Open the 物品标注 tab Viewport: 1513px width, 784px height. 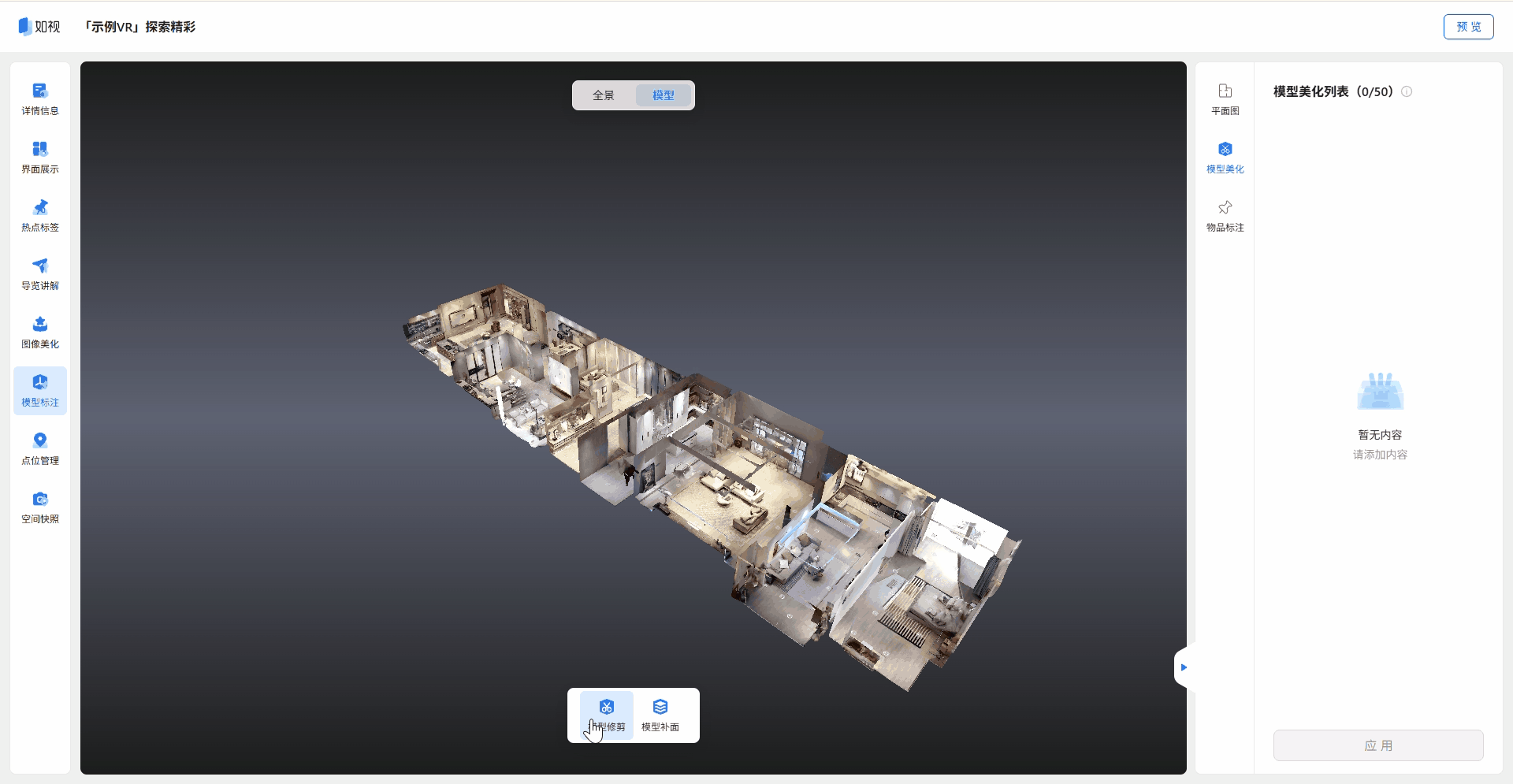click(x=1225, y=215)
